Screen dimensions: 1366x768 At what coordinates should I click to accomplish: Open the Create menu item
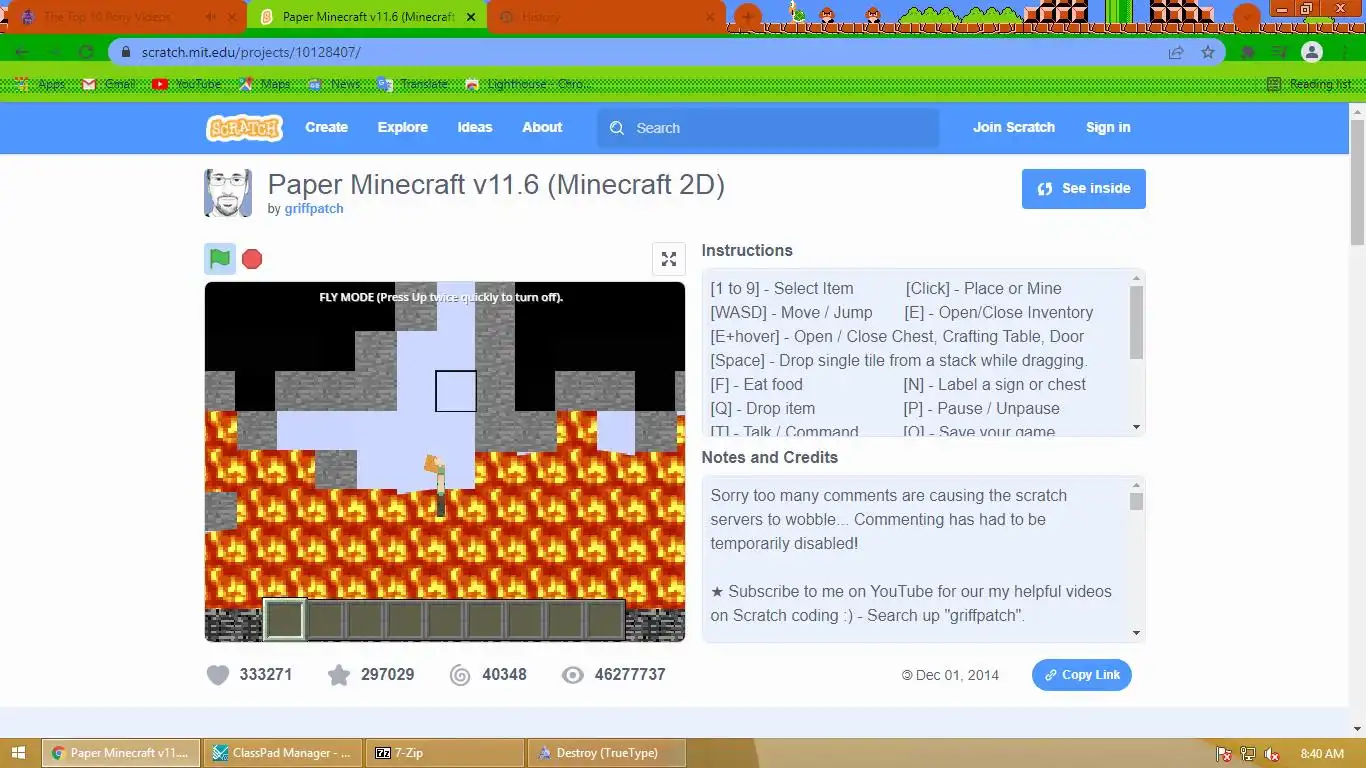[326, 127]
